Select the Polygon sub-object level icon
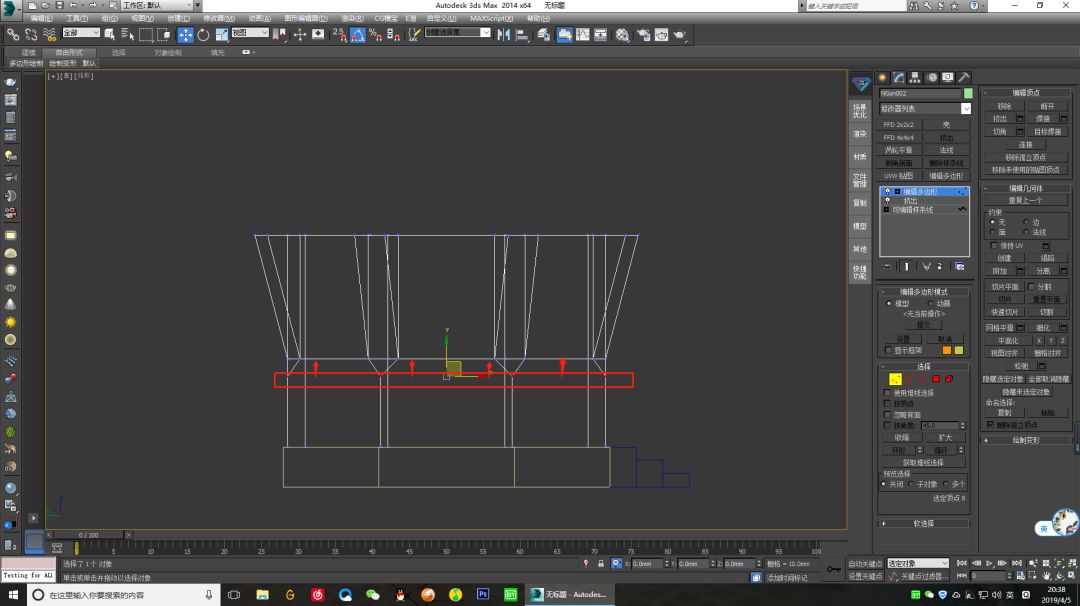Screen dimensions: 1080x606 (x=936, y=379)
